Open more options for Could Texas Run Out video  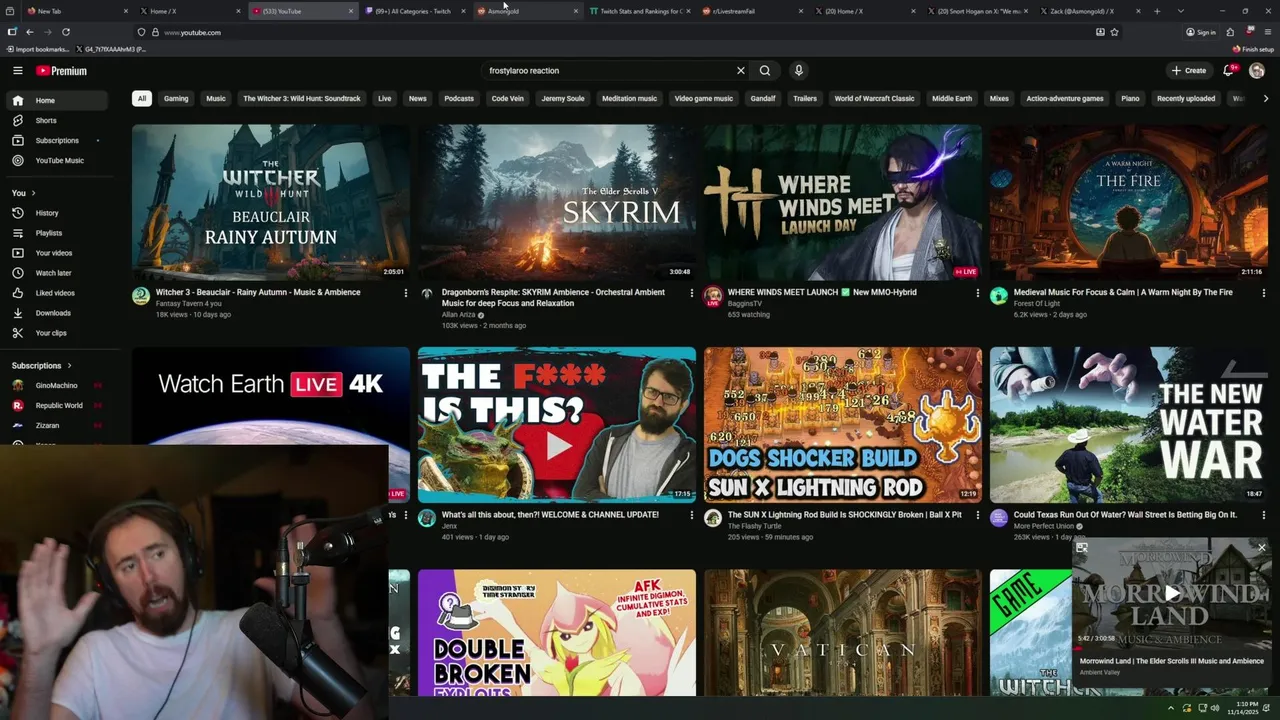click(1263, 515)
